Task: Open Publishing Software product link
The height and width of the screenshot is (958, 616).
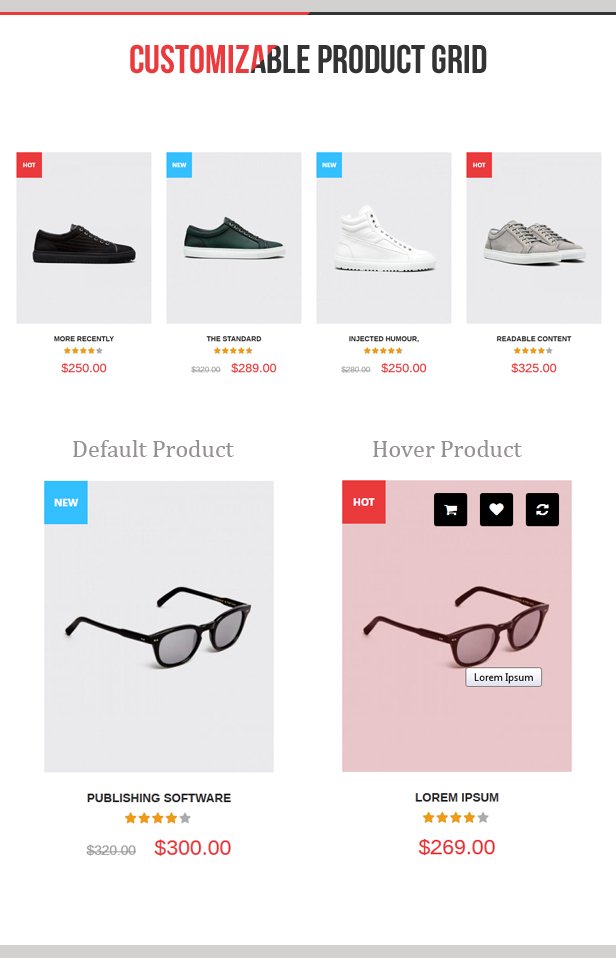Action: pos(159,798)
